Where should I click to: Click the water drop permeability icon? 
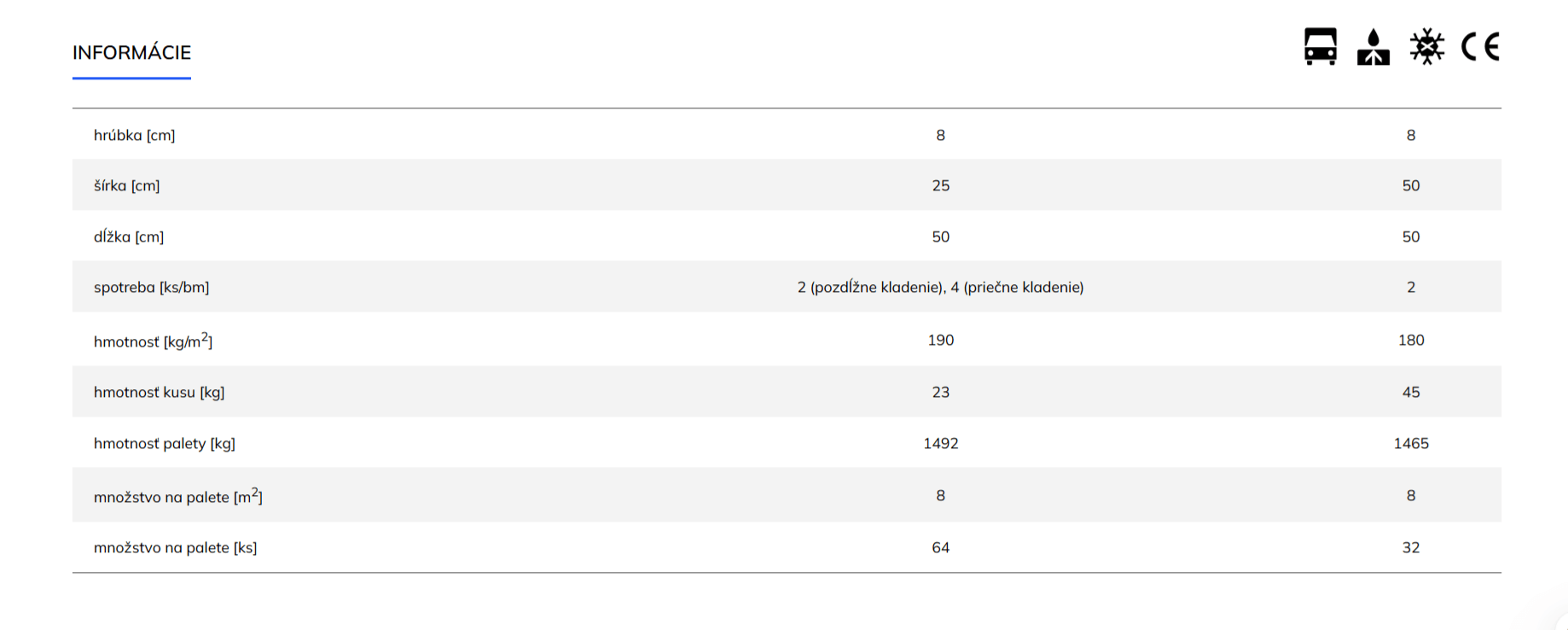pyautogui.click(x=1373, y=46)
